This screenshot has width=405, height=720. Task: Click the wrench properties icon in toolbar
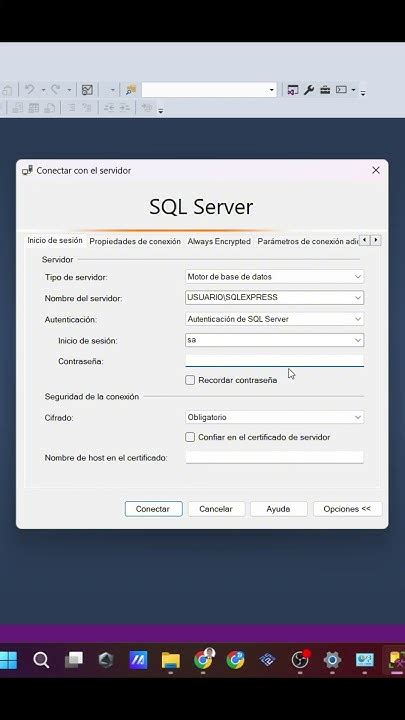[309, 90]
